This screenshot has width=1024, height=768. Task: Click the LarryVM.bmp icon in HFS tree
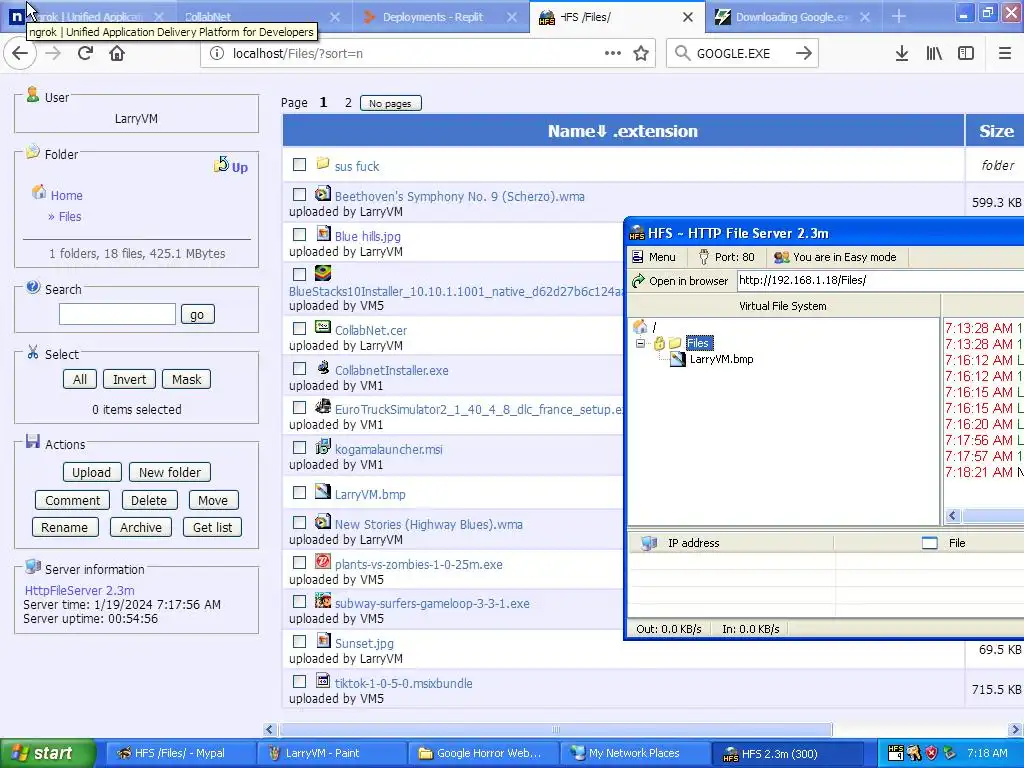click(x=678, y=359)
